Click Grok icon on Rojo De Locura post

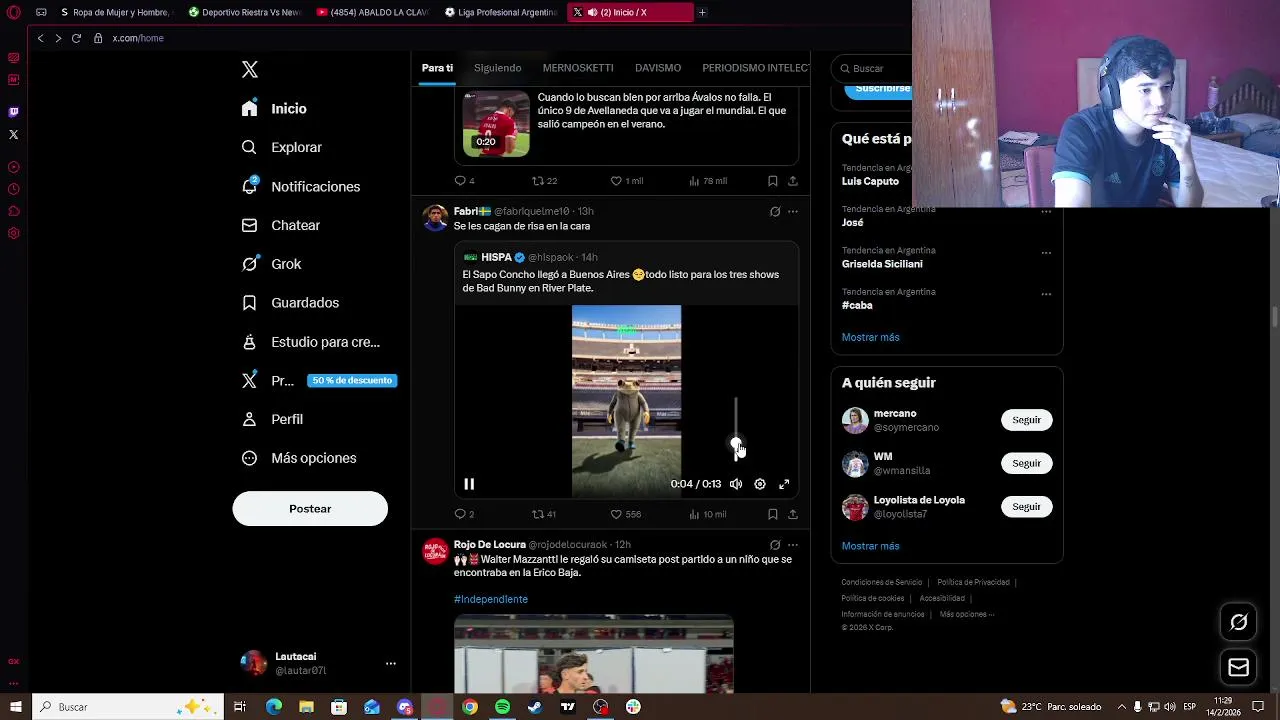tap(774, 545)
